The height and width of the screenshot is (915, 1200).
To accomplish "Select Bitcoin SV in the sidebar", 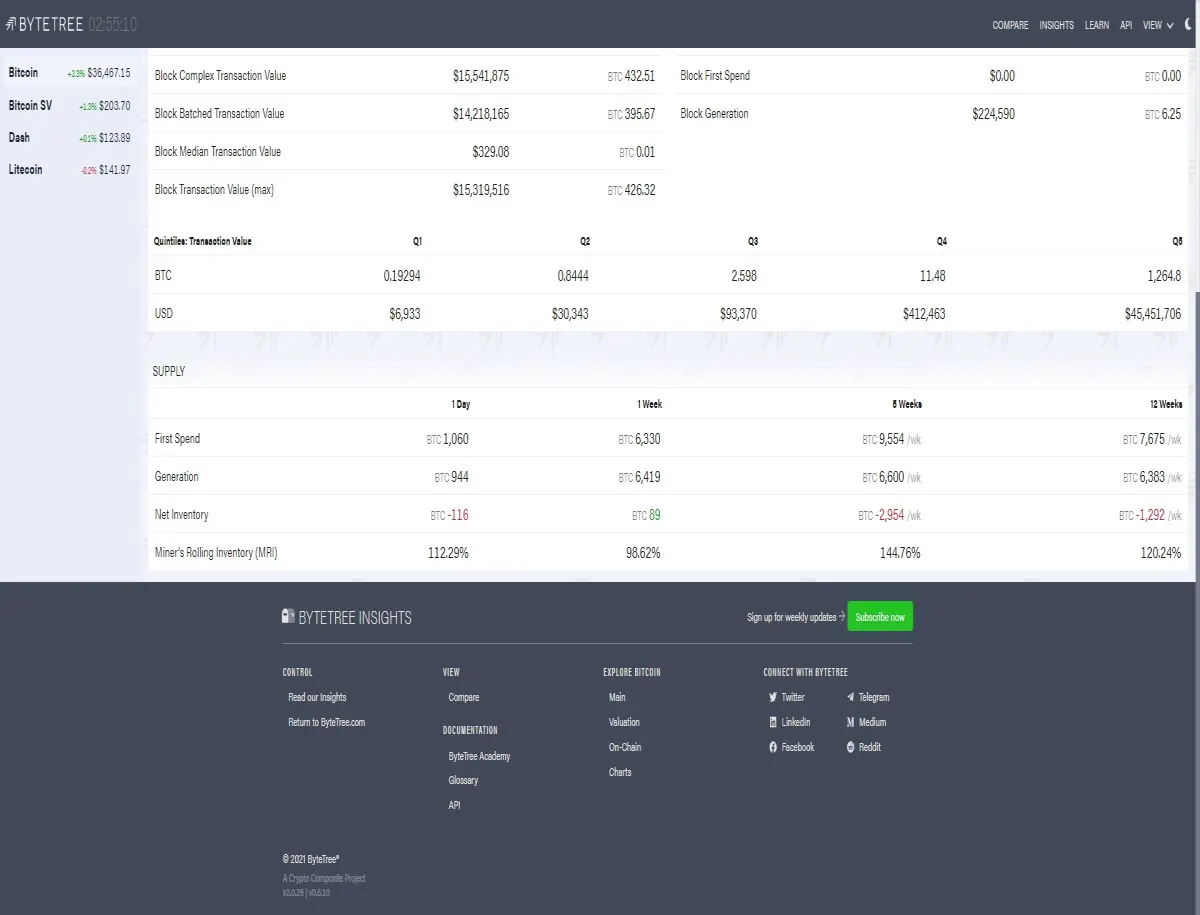I will tap(70, 105).
